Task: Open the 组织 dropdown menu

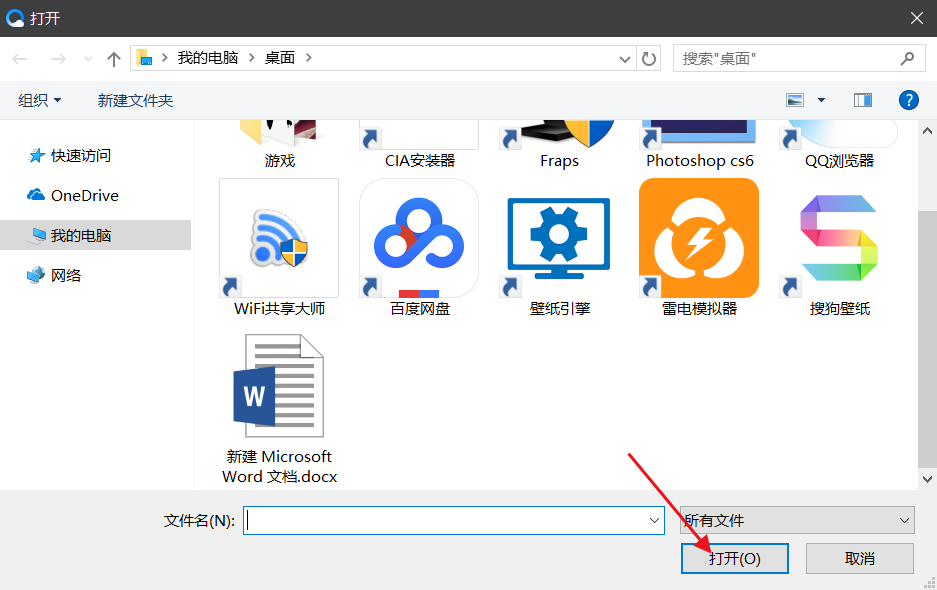Action: (39, 100)
